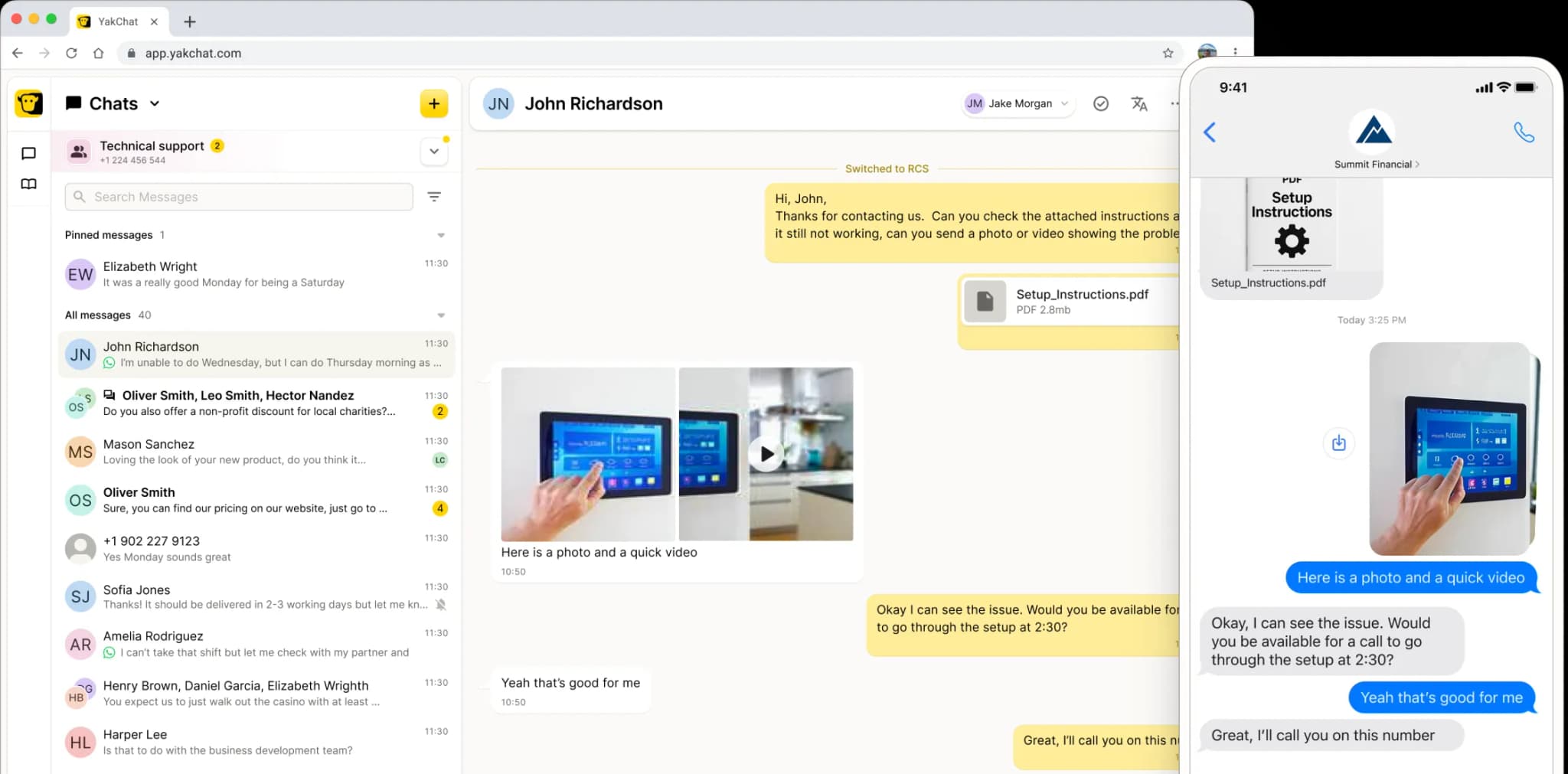Play the video in John's message

766,454
